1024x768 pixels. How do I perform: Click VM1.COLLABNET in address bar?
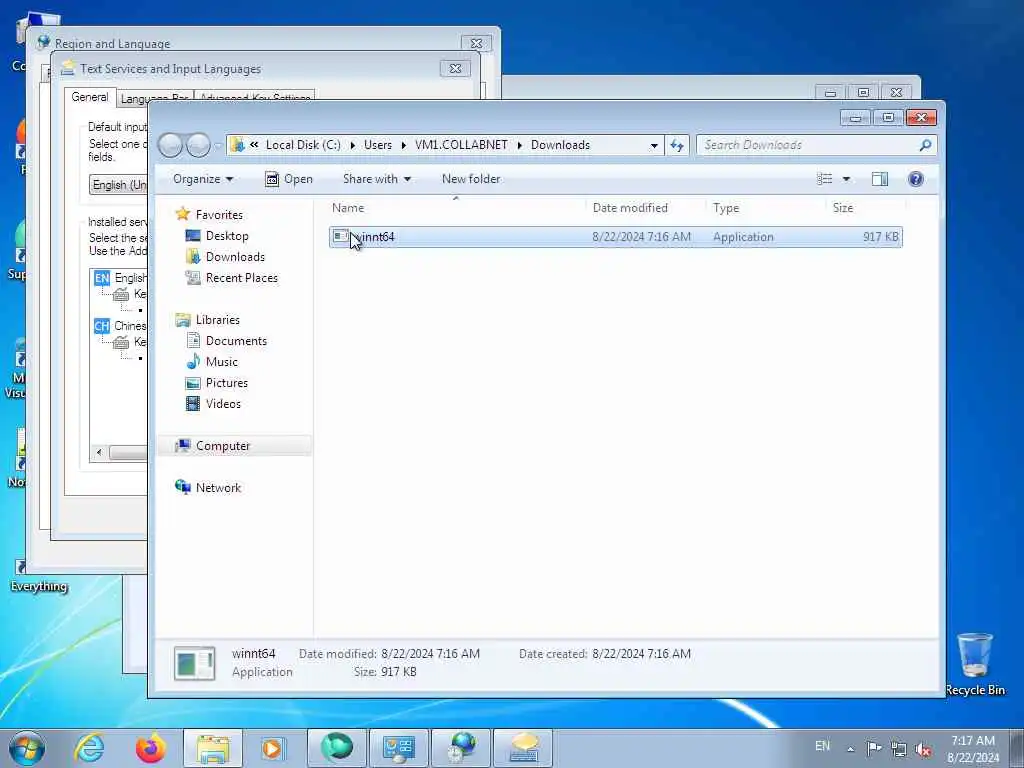pos(461,145)
